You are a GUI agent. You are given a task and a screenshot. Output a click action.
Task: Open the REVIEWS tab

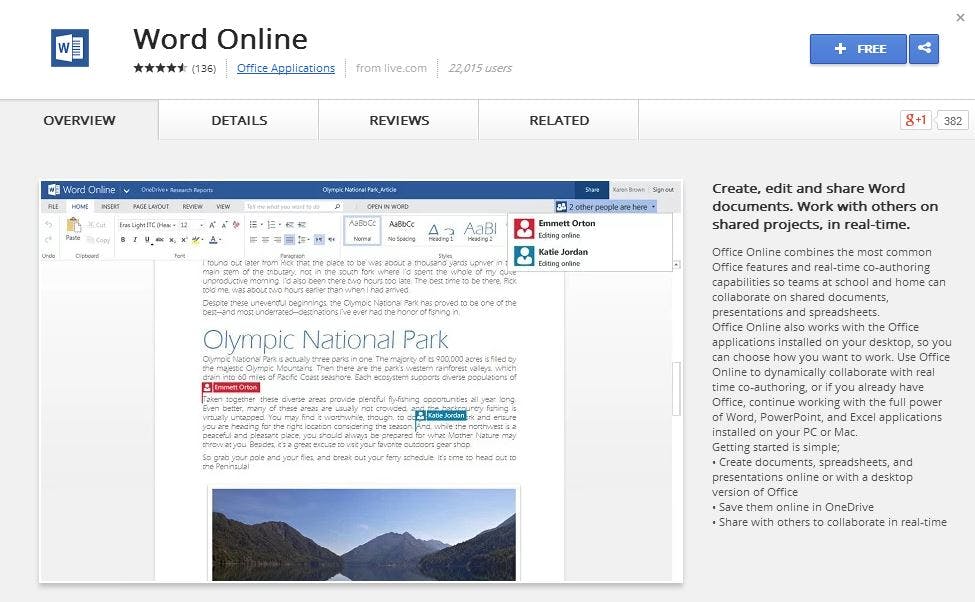tap(399, 120)
